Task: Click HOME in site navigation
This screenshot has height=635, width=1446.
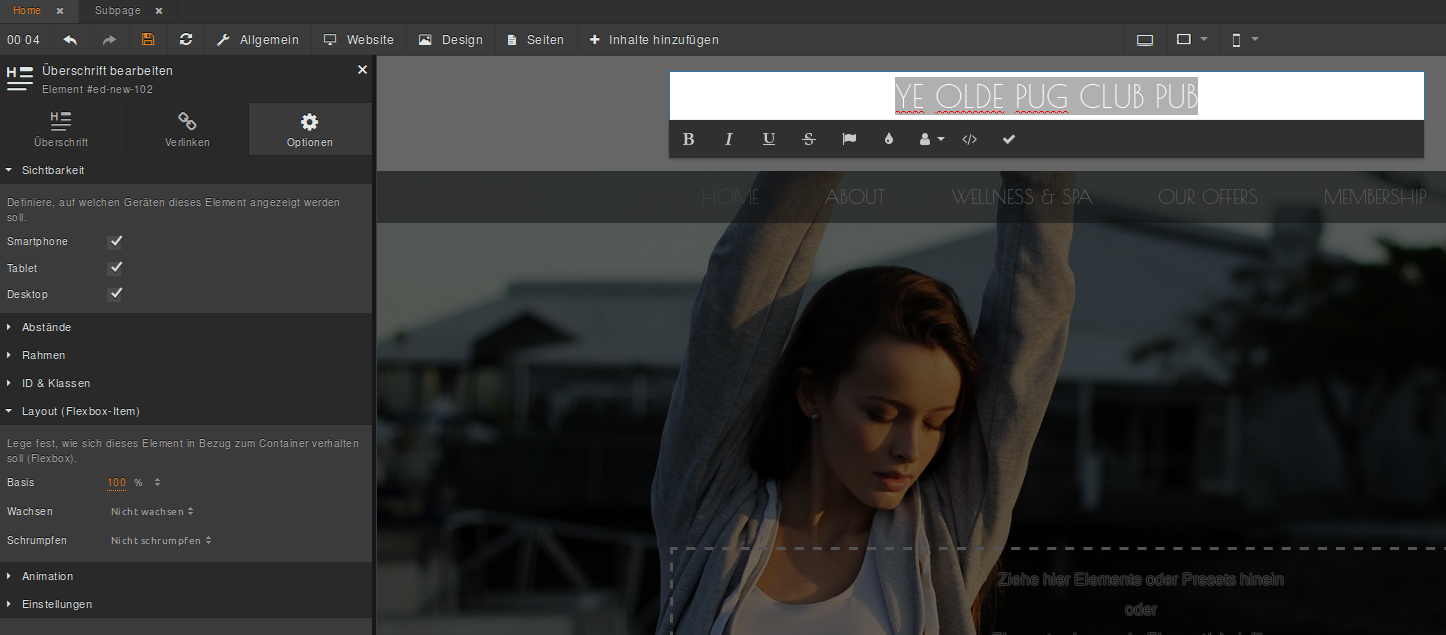Action: 731,197
